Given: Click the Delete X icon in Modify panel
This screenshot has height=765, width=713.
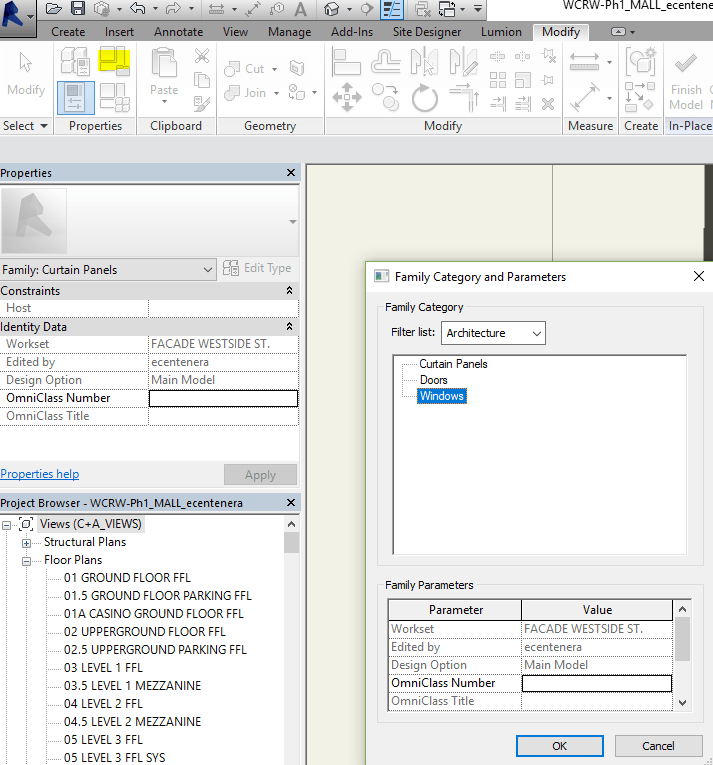Looking at the screenshot, I should click(548, 103).
